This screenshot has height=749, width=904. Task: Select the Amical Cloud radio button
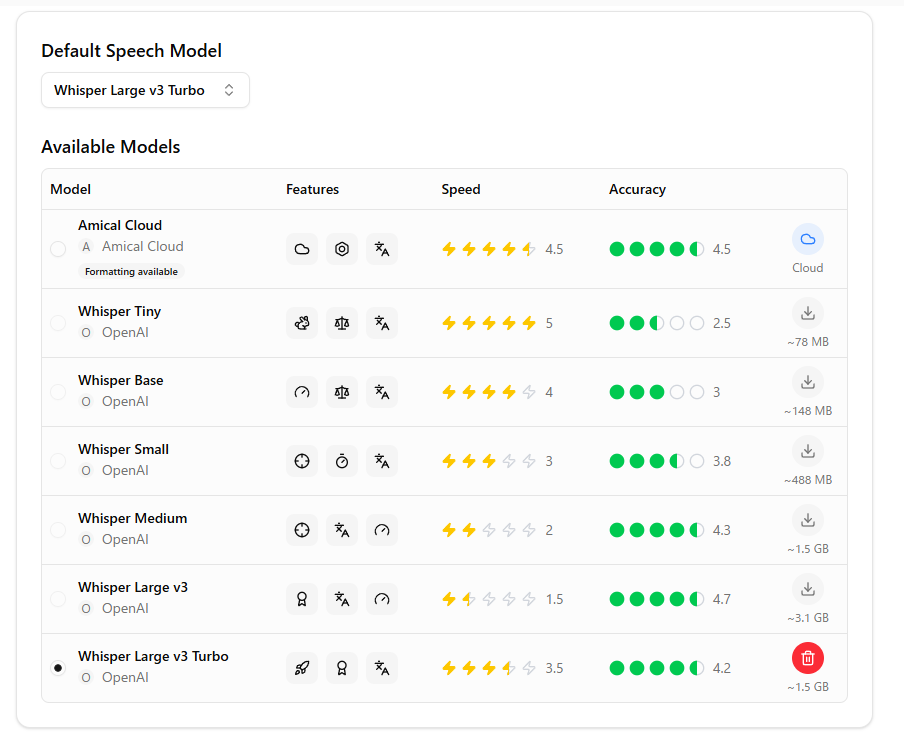[58, 249]
